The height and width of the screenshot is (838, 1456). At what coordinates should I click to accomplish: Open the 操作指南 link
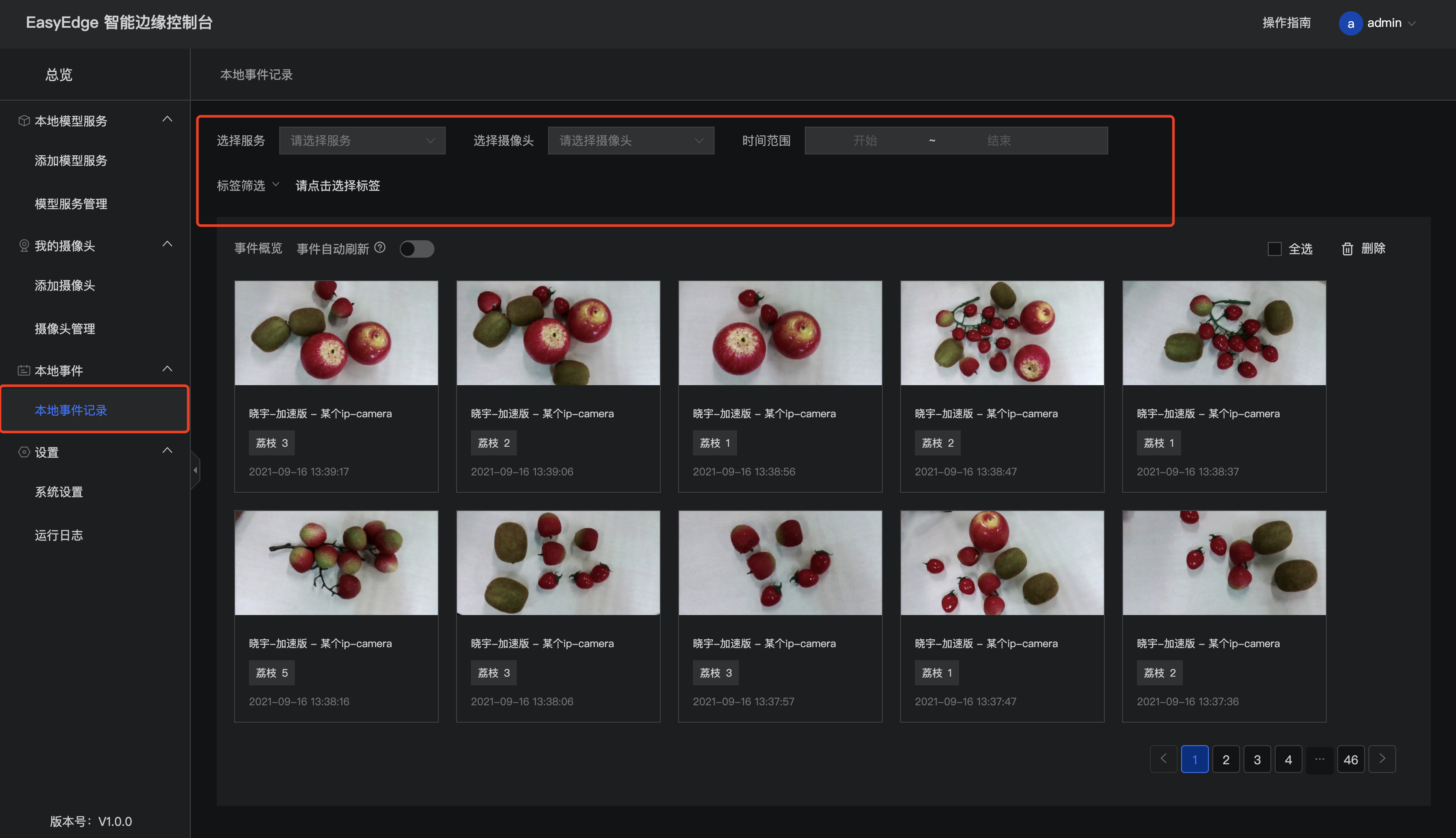(x=1286, y=23)
